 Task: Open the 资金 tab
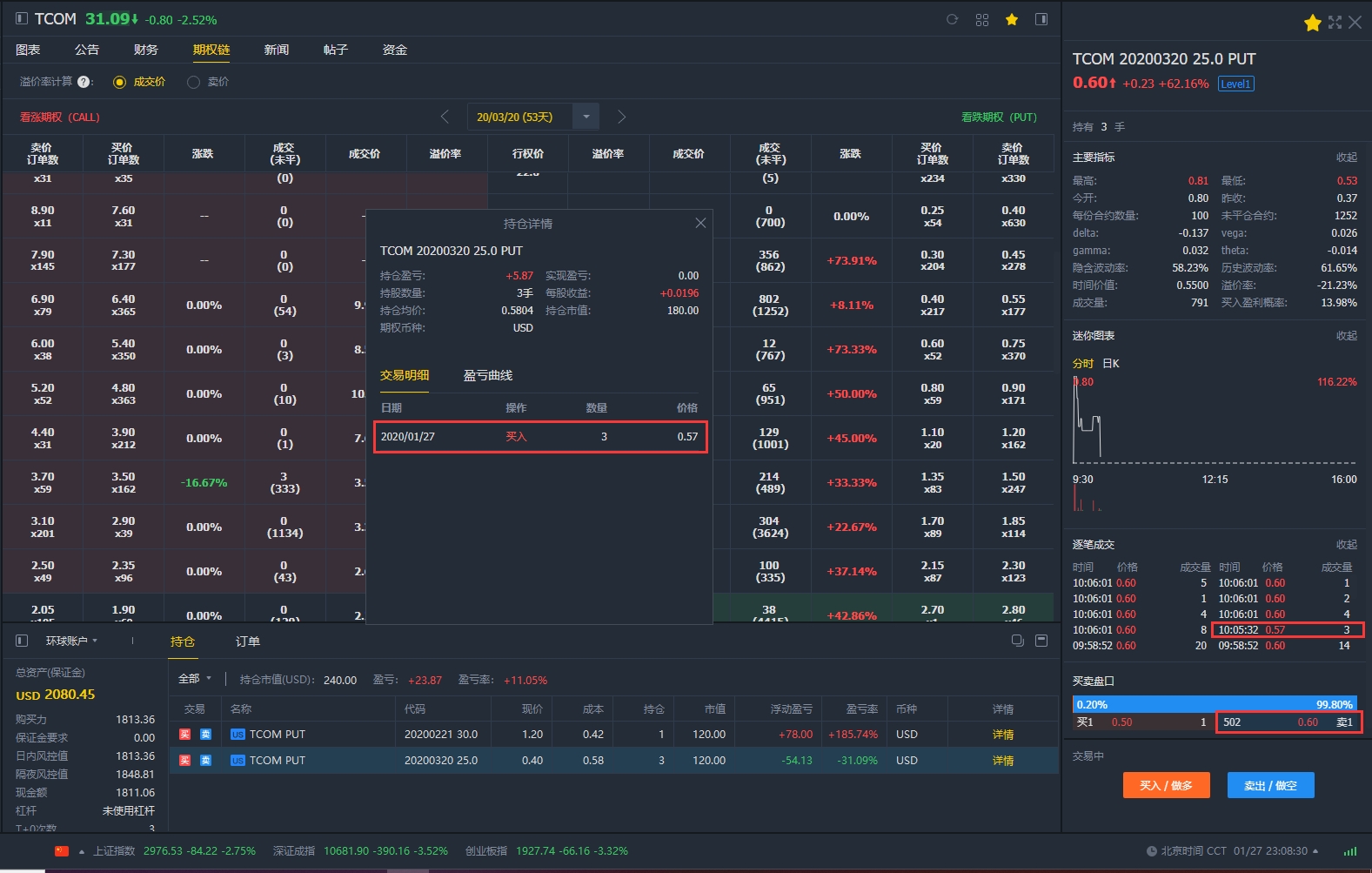point(395,50)
